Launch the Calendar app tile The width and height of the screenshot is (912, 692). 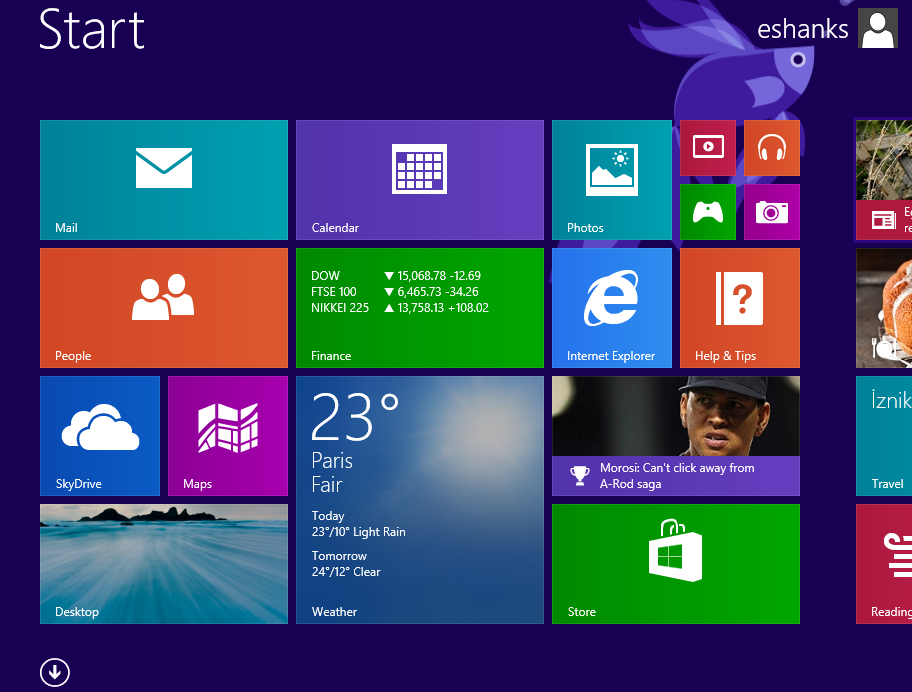point(419,180)
